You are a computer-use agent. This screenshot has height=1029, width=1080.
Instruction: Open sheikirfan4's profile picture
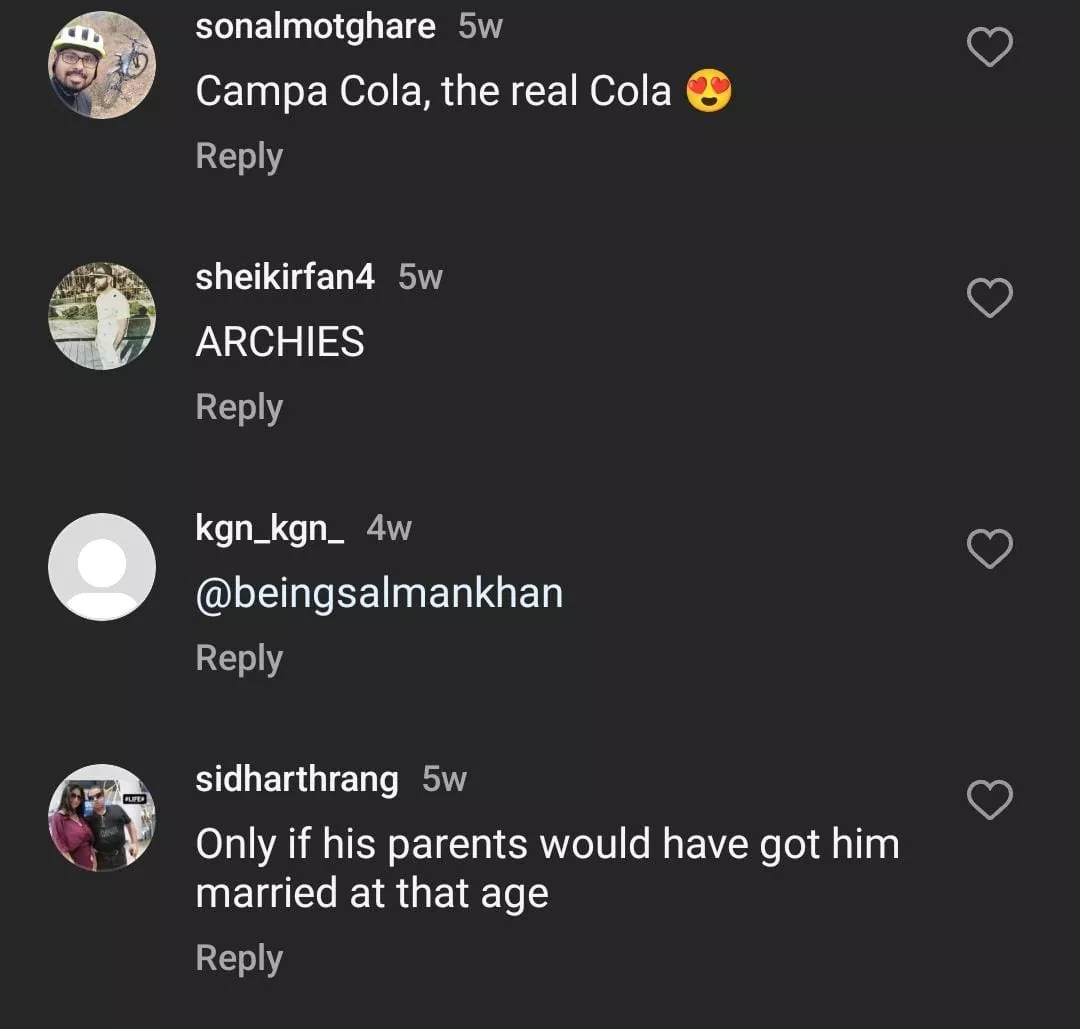(x=102, y=316)
